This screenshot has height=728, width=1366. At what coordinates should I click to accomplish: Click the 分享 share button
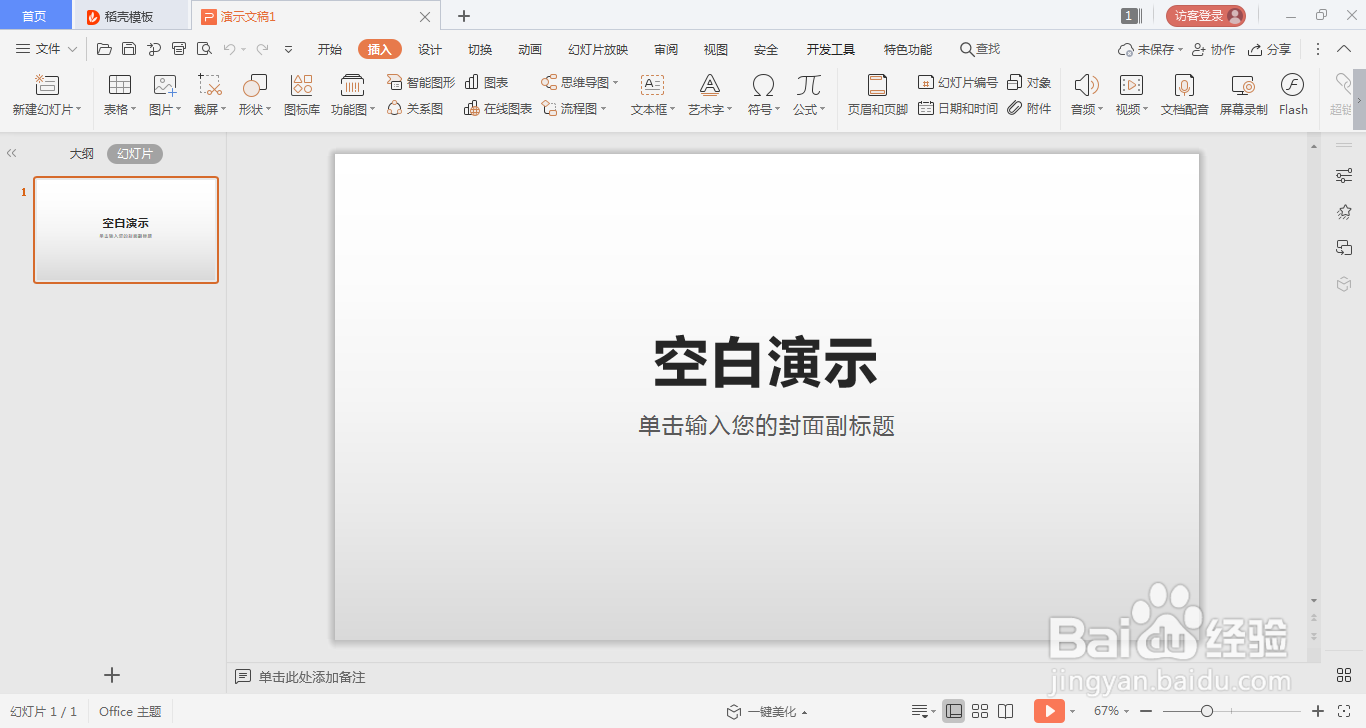click(x=1270, y=49)
